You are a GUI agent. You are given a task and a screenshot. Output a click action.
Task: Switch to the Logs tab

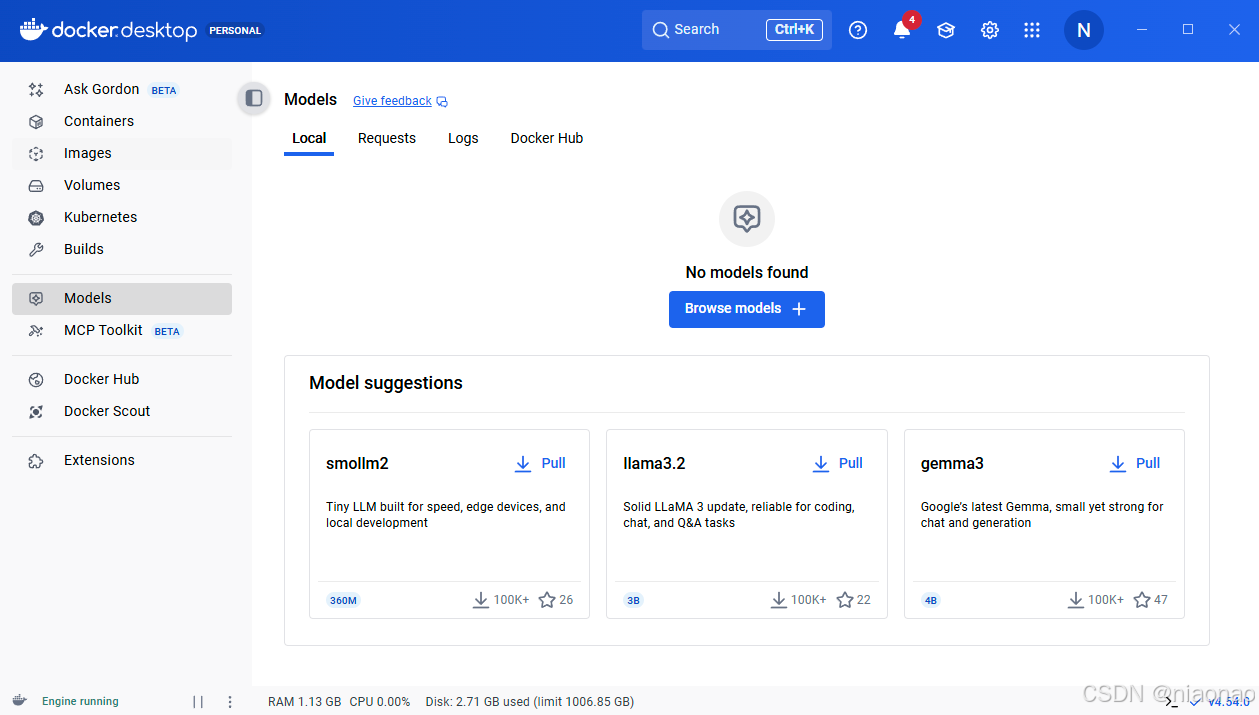463,138
